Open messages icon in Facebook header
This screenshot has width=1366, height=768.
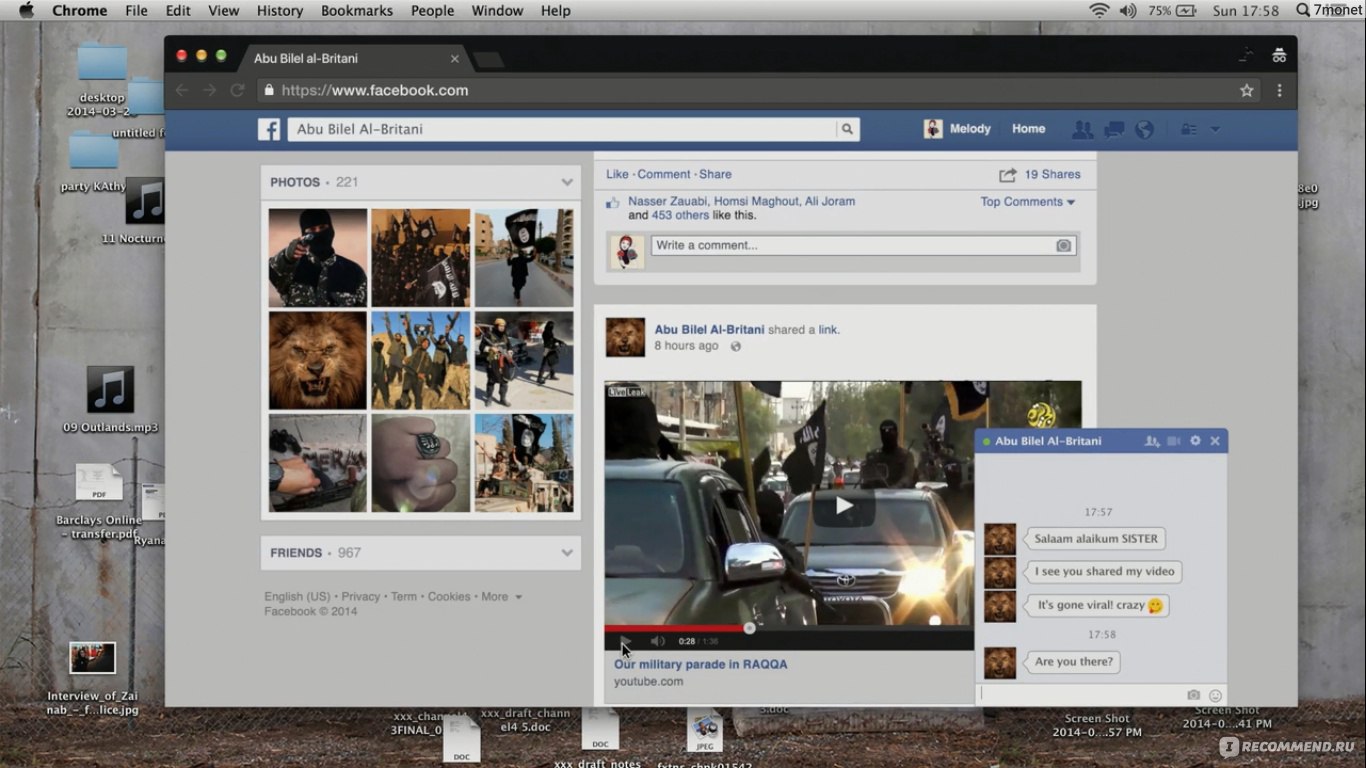pos(1114,129)
